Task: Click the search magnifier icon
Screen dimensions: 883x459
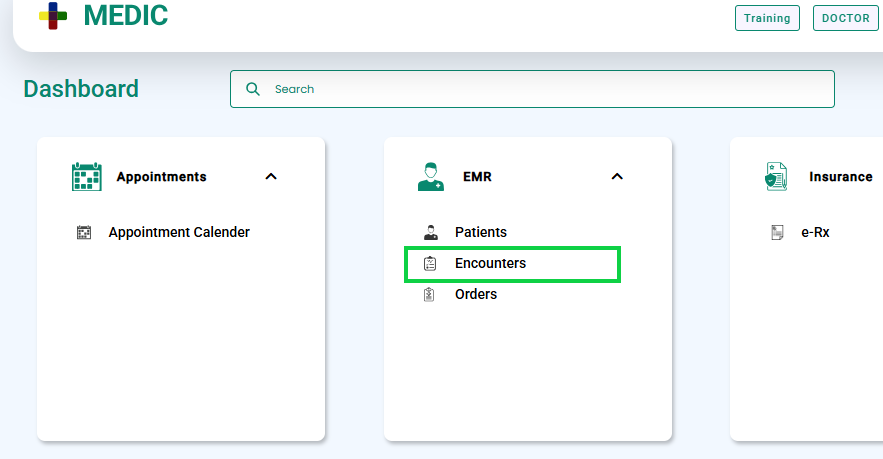Action: [253, 89]
